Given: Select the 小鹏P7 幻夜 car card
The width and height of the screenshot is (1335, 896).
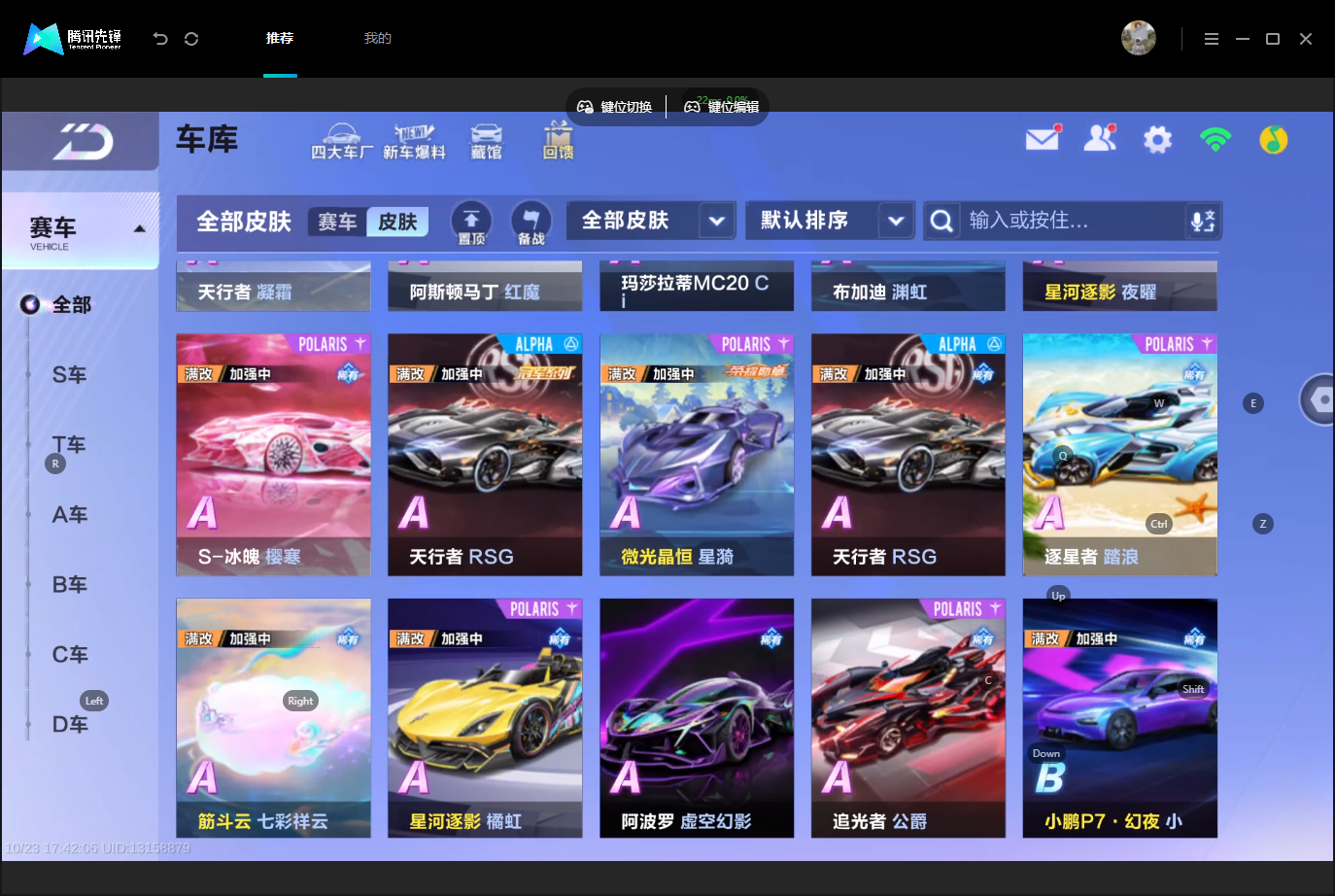Looking at the screenshot, I should click(x=1119, y=718).
